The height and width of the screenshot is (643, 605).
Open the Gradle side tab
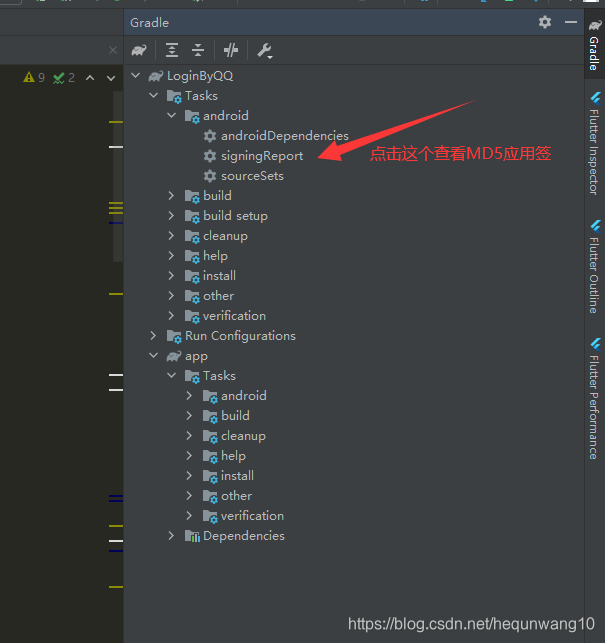tap(594, 45)
